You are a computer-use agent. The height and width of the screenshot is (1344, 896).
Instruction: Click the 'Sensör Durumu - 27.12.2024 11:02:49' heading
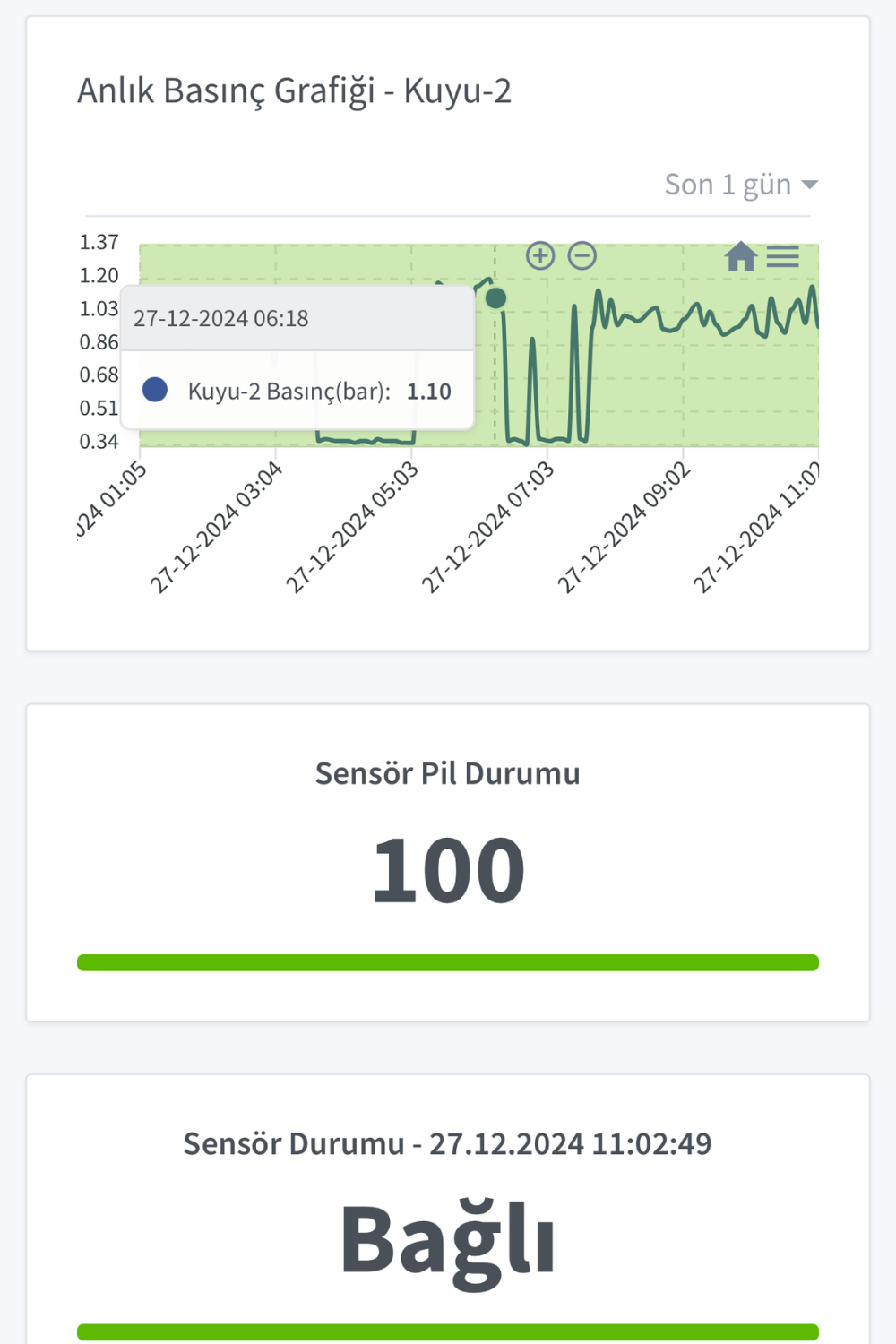447,1142
